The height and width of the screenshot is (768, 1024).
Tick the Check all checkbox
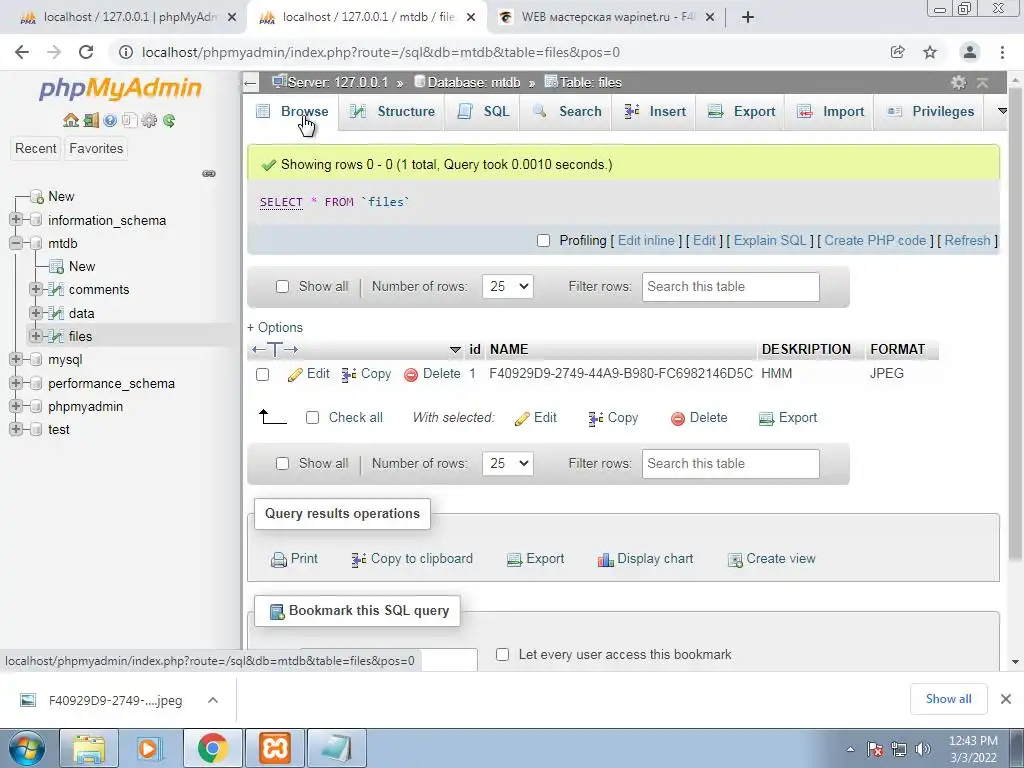[312, 418]
